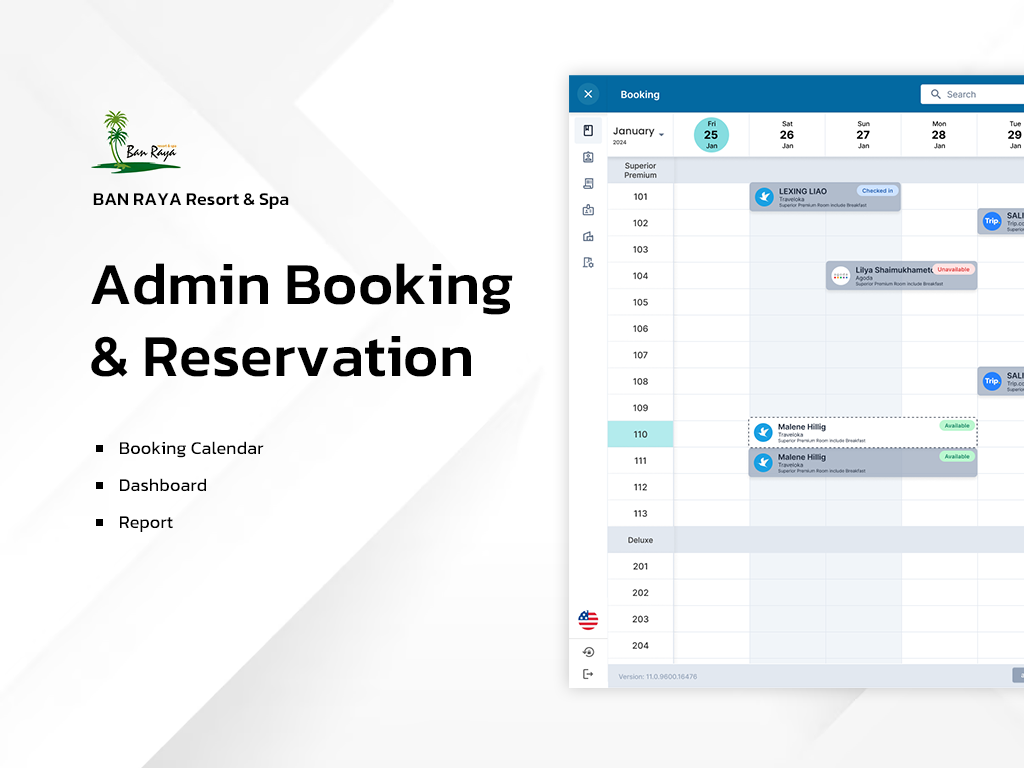
Task: Click the Trip.com icon on room 102 booking
Action: click(991, 221)
